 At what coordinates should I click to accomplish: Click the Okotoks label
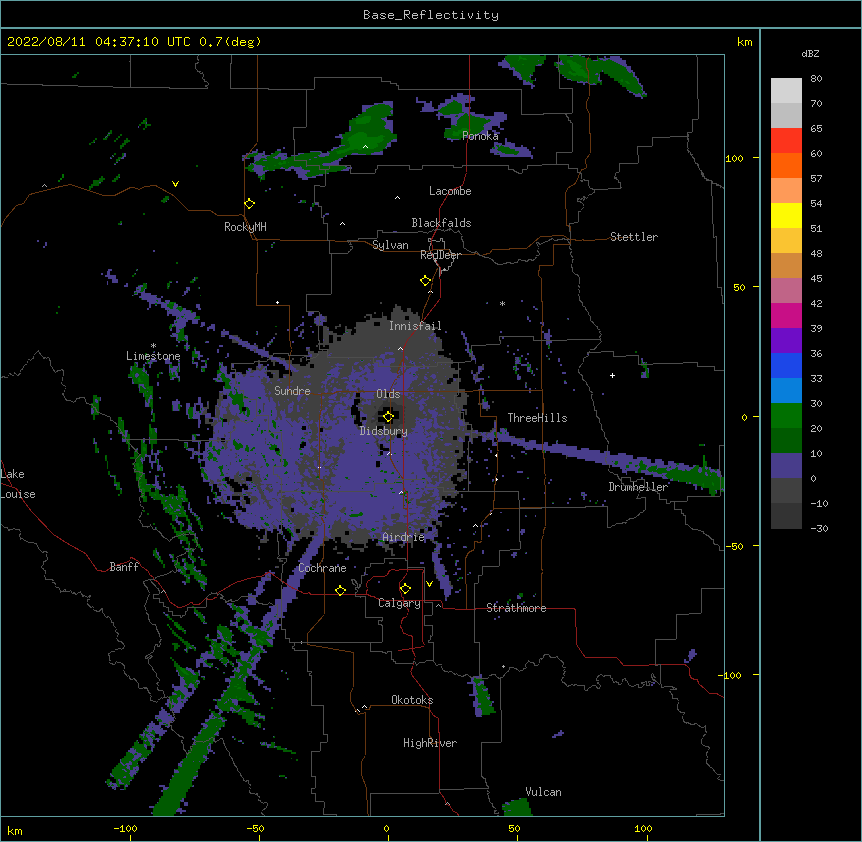tap(412, 700)
